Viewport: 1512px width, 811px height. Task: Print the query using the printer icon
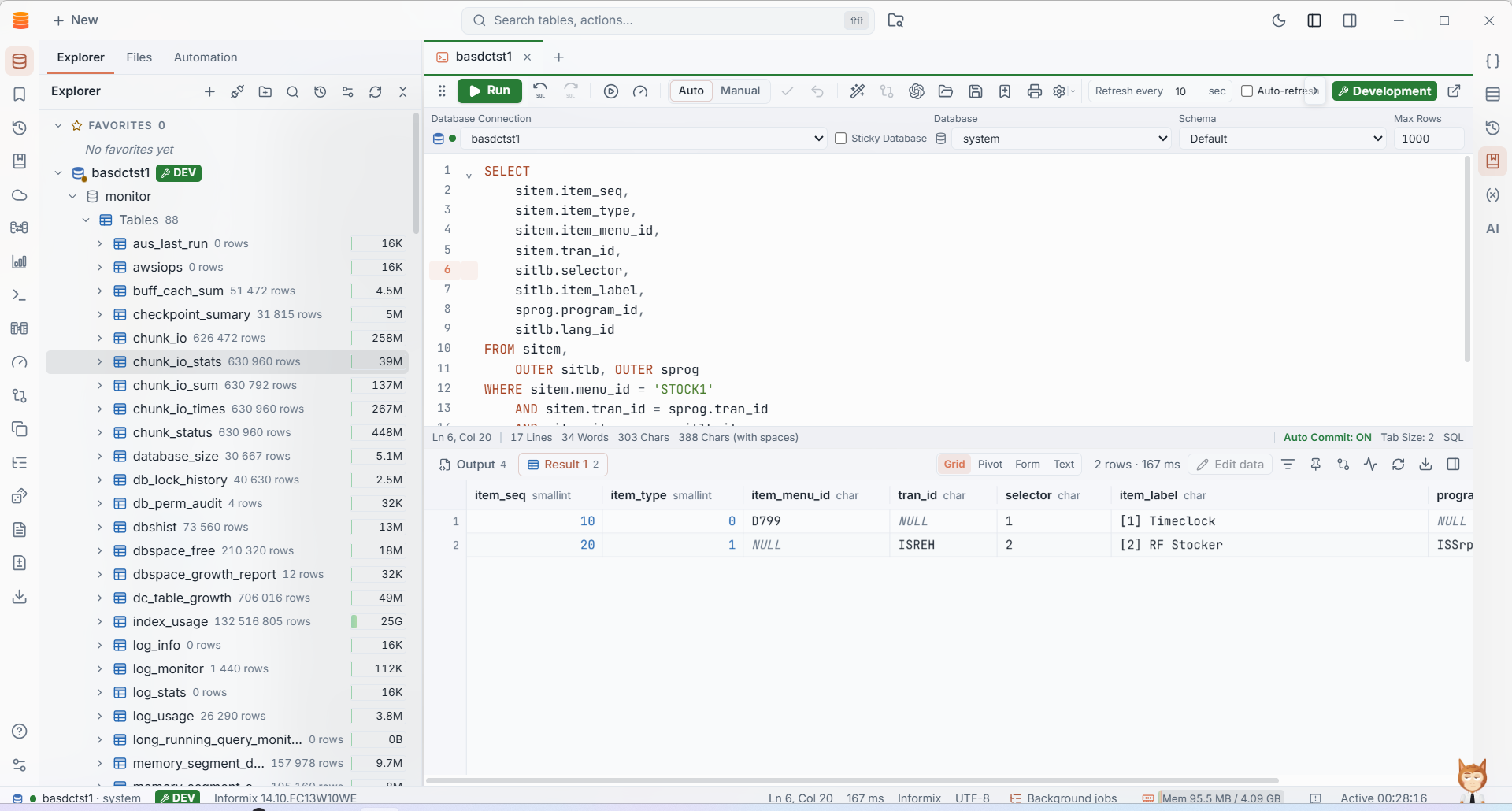pos(1035,91)
